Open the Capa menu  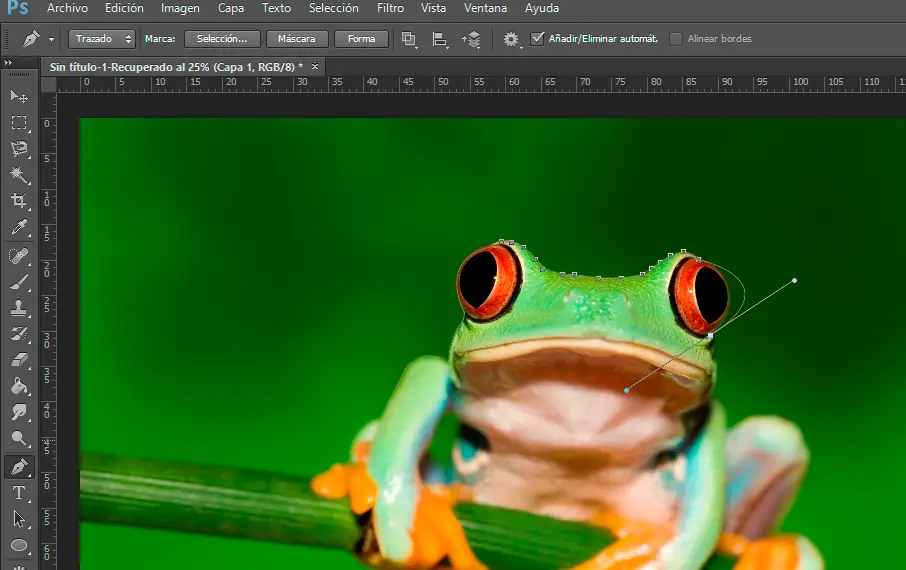click(231, 8)
